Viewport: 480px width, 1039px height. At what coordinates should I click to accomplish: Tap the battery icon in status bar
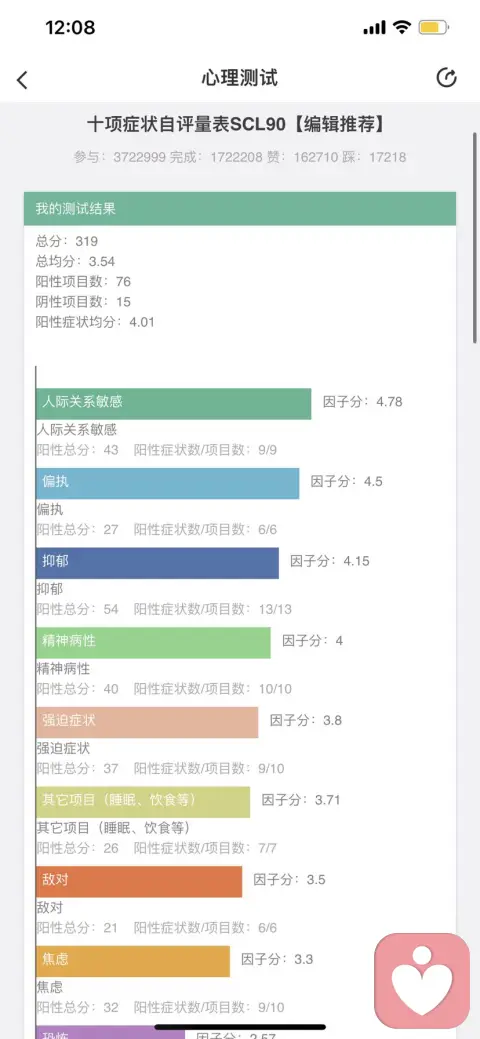pyautogui.click(x=434, y=28)
